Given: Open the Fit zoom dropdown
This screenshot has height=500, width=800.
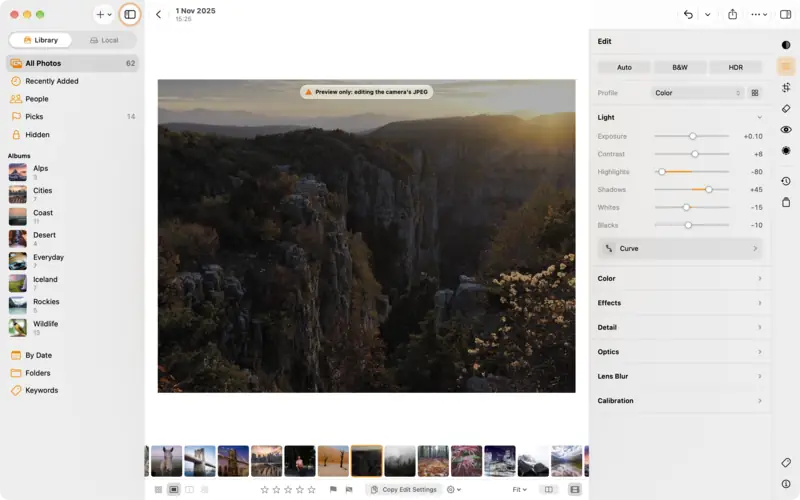Looking at the screenshot, I should pyautogui.click(x=519, y=489).
